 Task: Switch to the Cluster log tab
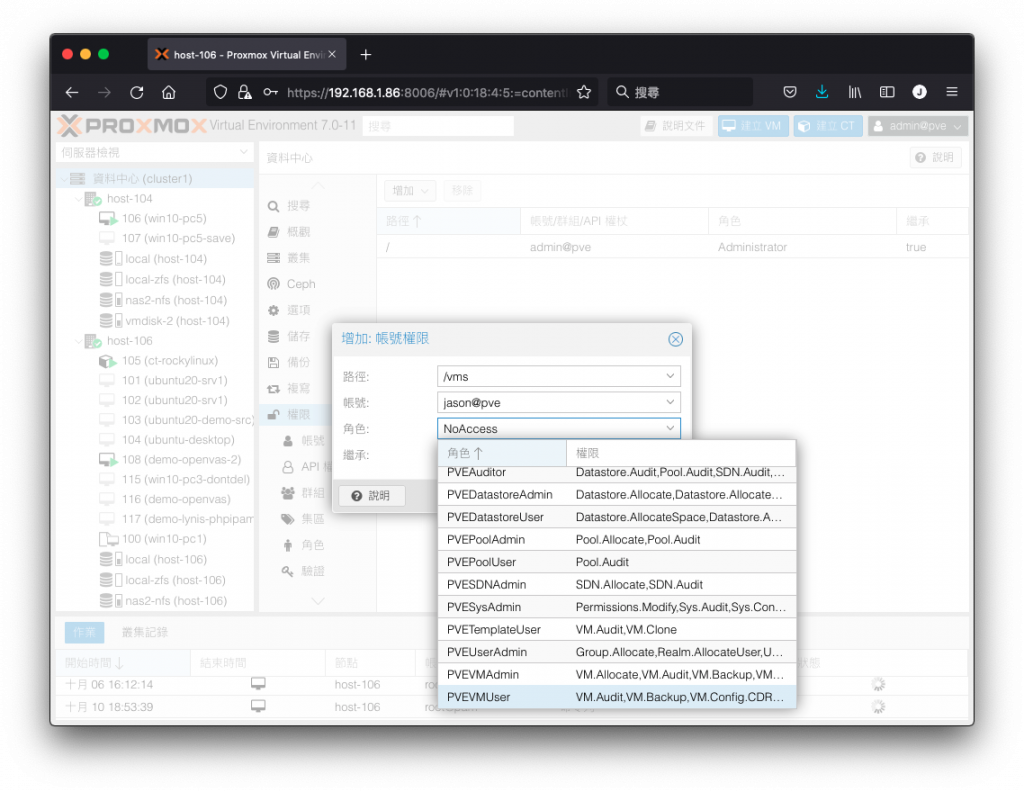tap(145, 632)
